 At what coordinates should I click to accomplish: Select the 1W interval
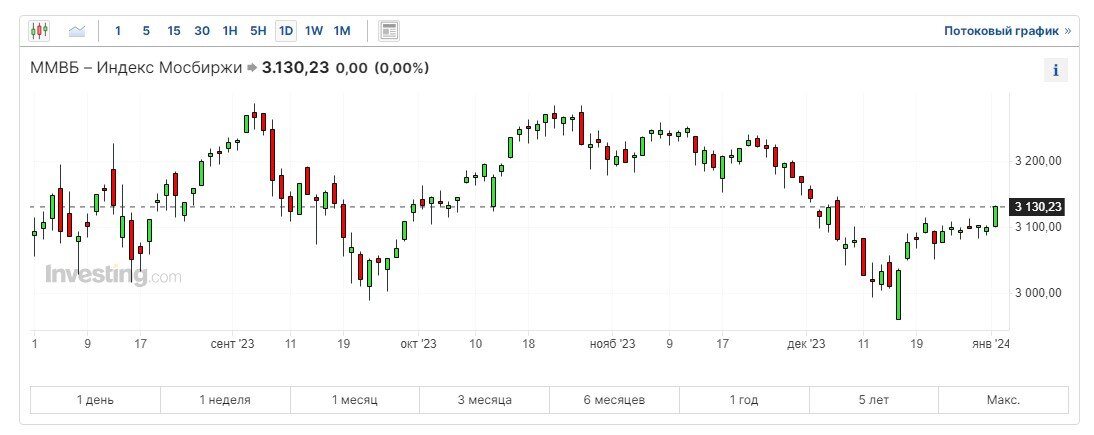[314, 31]
